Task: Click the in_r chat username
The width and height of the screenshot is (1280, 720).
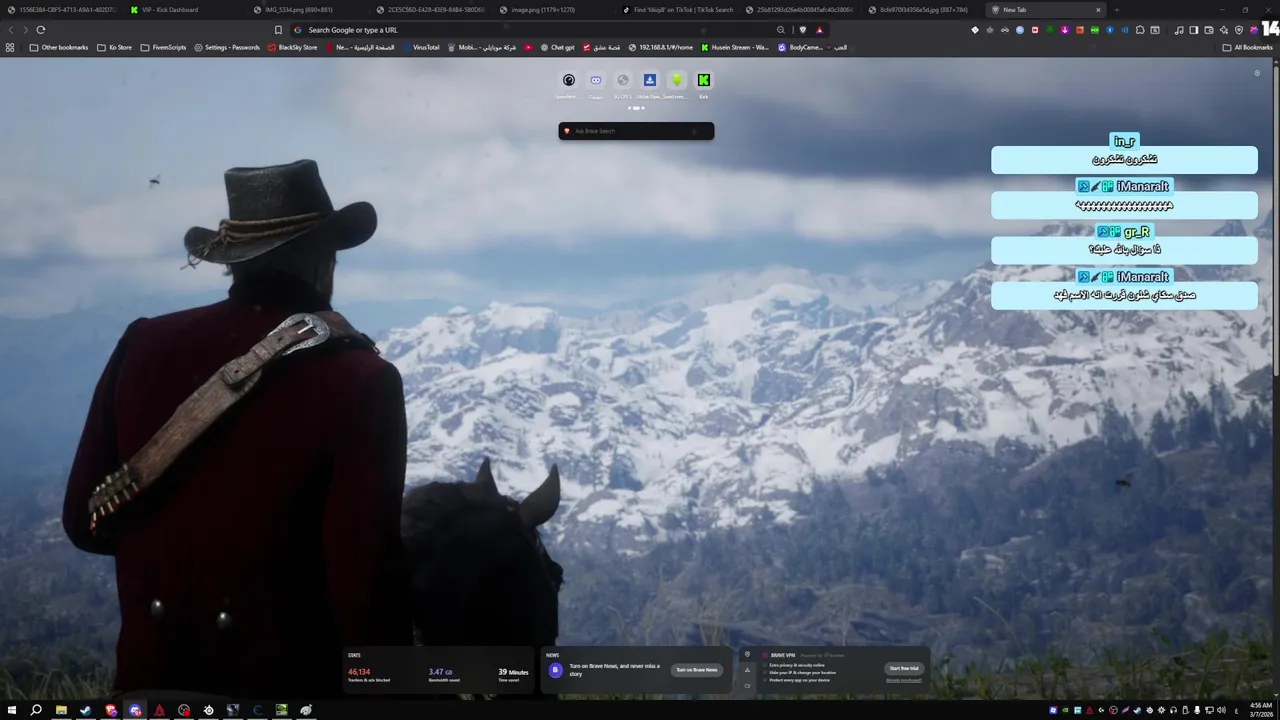Action: tap(1124, 141)
